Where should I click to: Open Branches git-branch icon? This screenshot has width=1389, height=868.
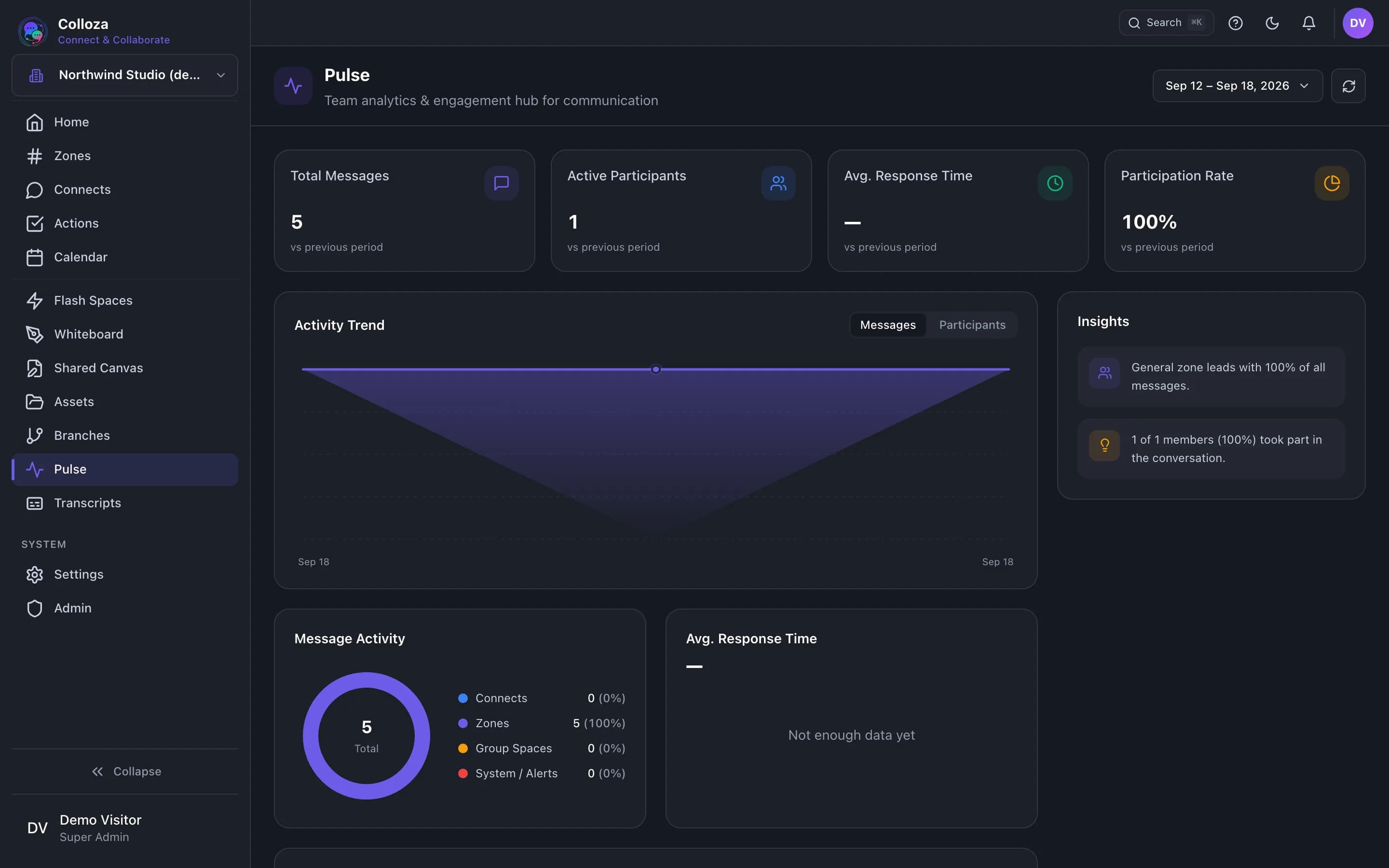pyautogui.click(x=34, y=436)
